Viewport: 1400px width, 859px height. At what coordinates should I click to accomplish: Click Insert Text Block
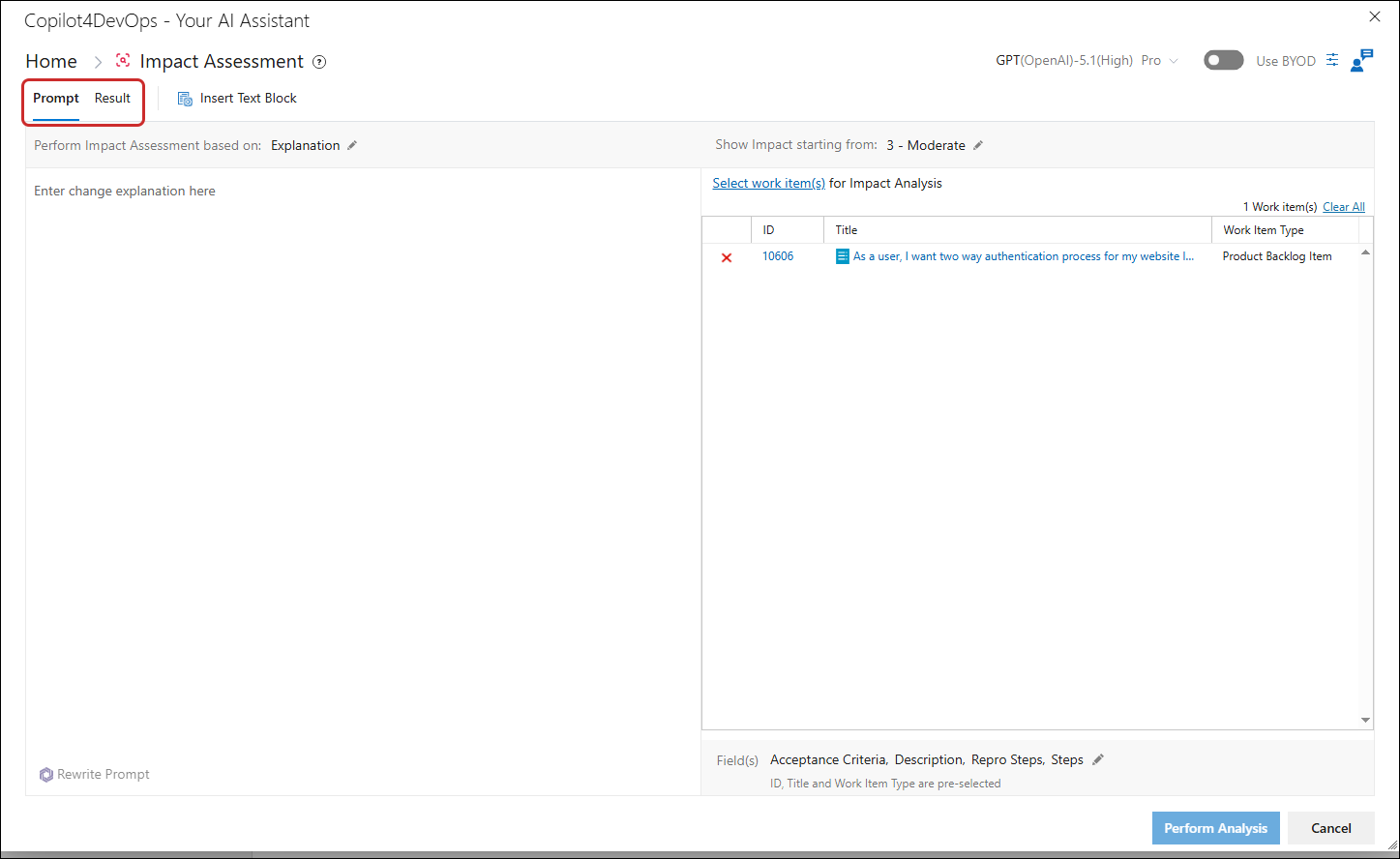pos(237,98)
